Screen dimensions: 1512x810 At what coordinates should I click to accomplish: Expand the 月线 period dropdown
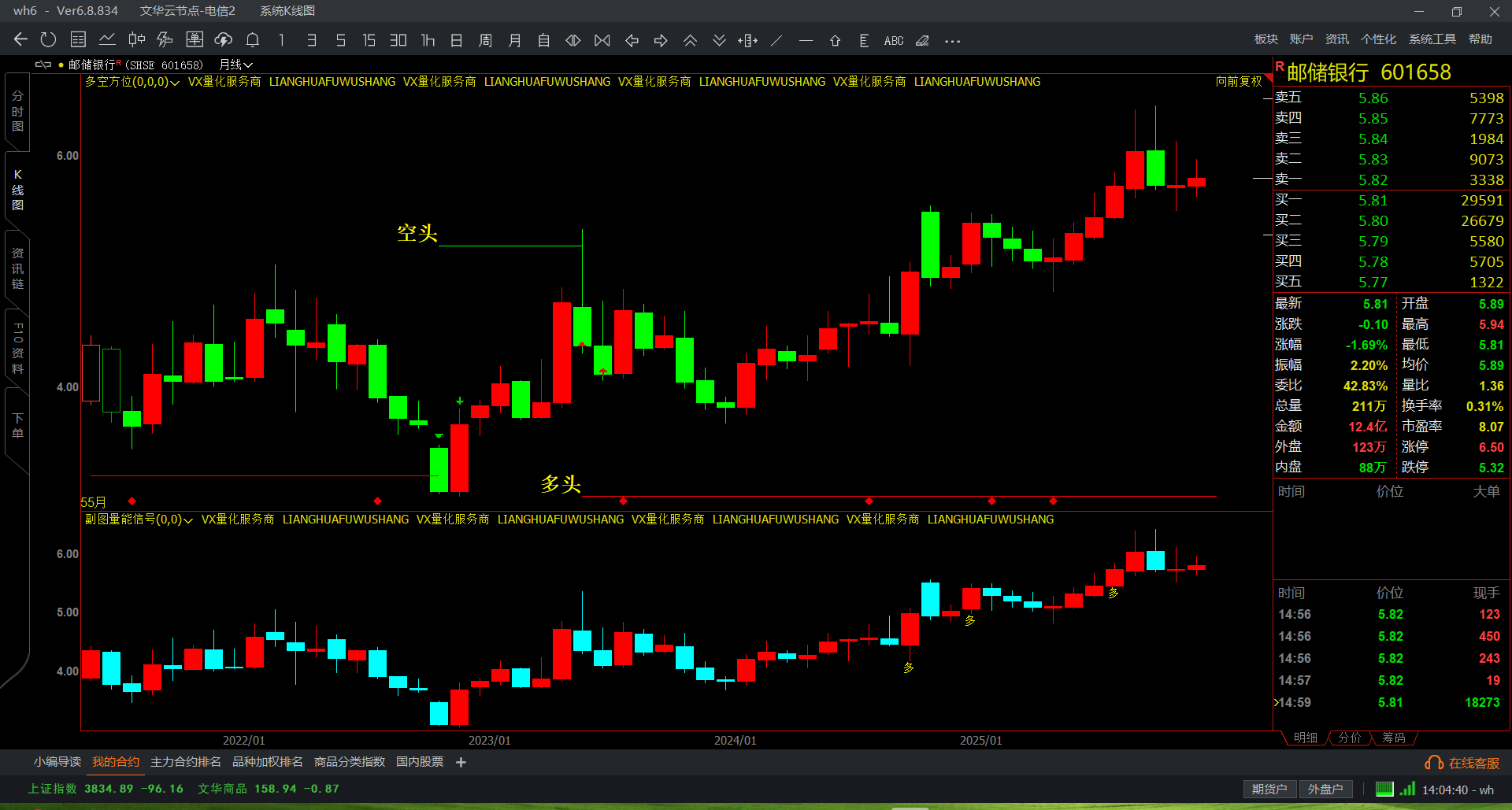tap(235, 65)
